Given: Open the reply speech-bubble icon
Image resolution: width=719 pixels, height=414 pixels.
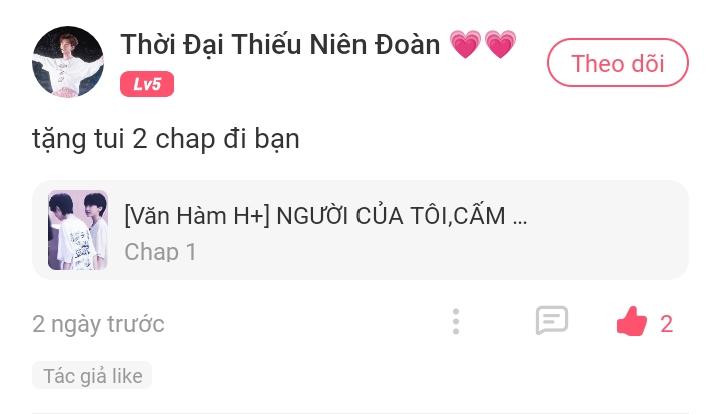Looking at the screenshot, I should point(552,320).
